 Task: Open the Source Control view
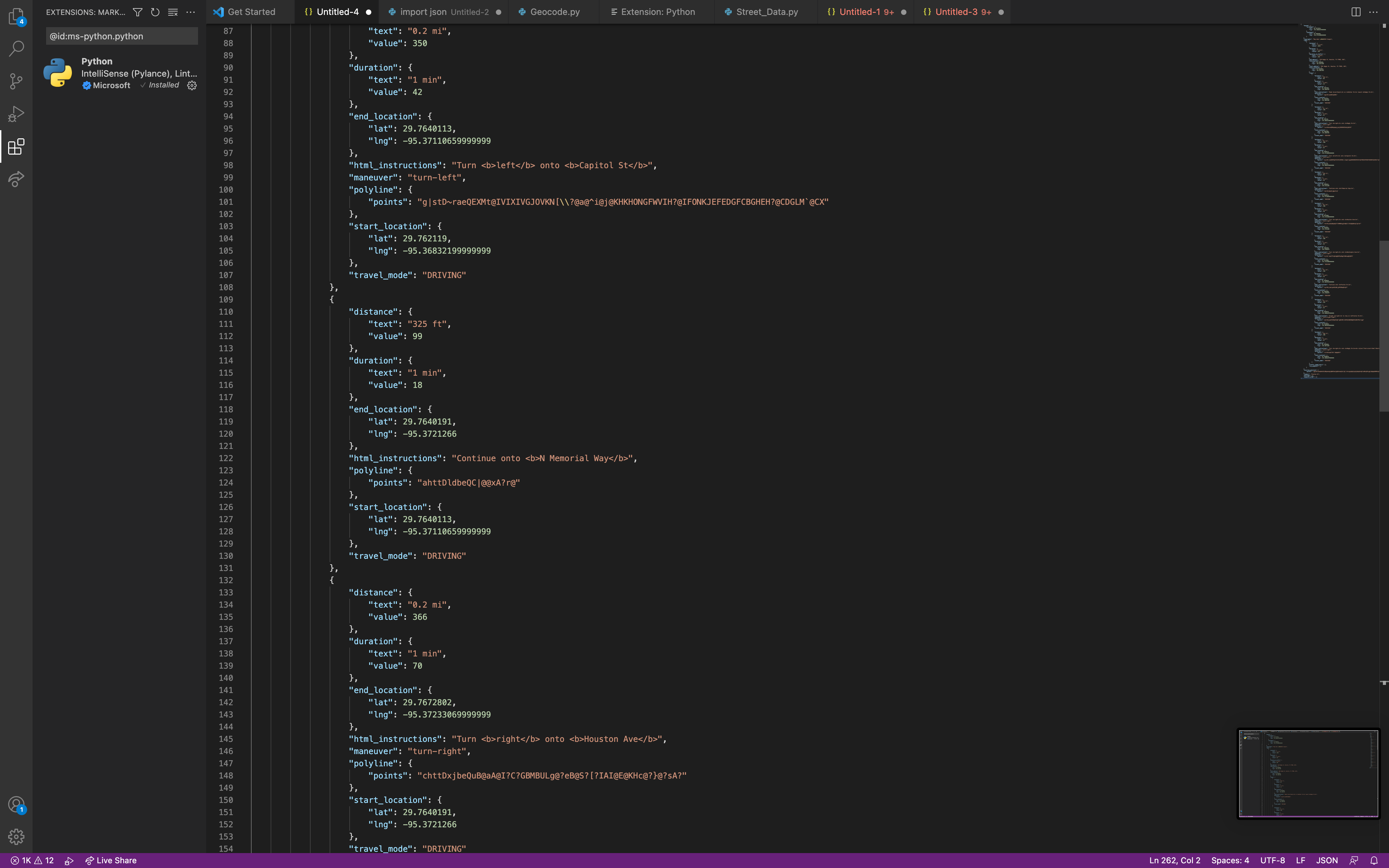[16, 81]
